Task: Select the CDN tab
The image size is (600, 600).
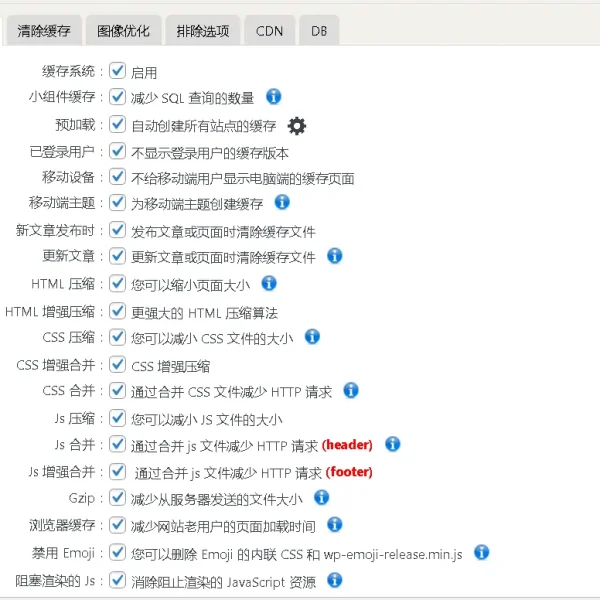Action: [269, 31]
